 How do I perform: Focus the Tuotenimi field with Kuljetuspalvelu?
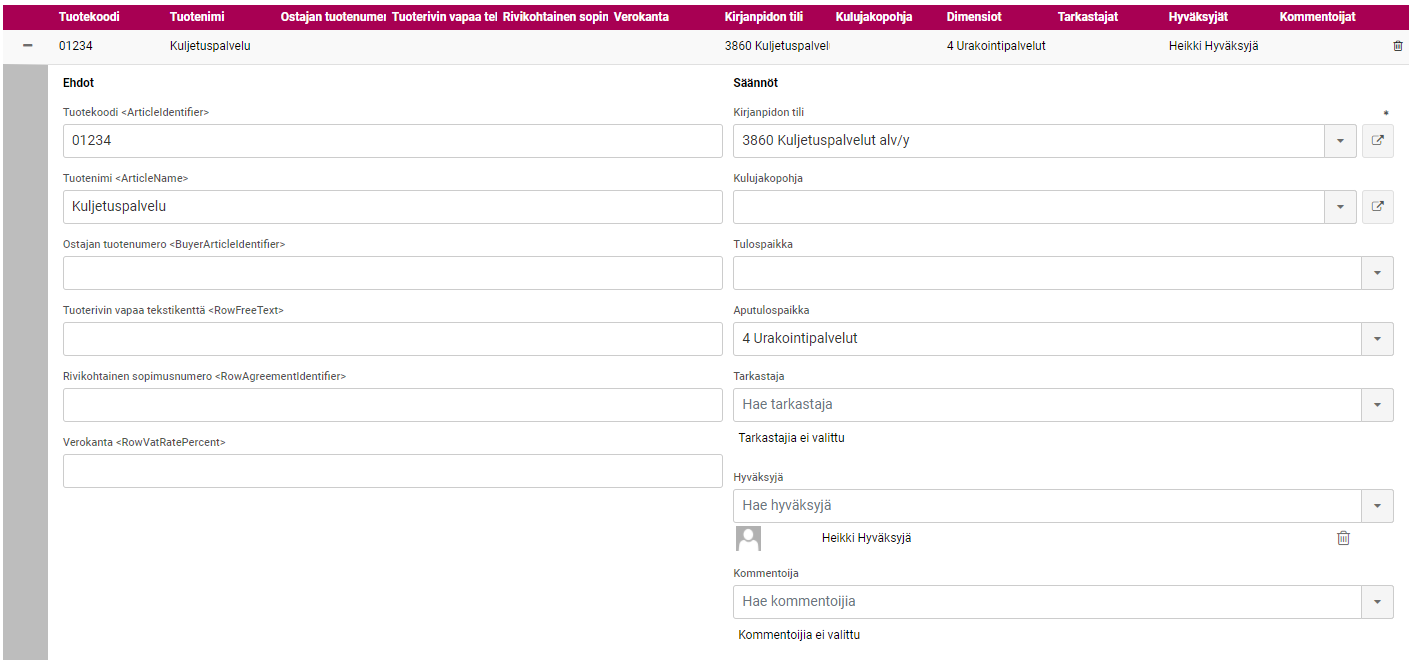click(392, 207)
